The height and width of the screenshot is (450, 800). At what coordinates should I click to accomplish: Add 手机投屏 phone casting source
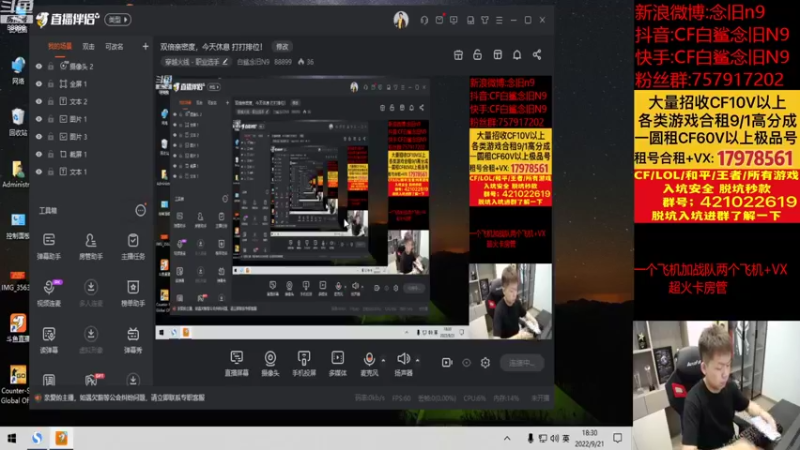click(x=304, y=363)
